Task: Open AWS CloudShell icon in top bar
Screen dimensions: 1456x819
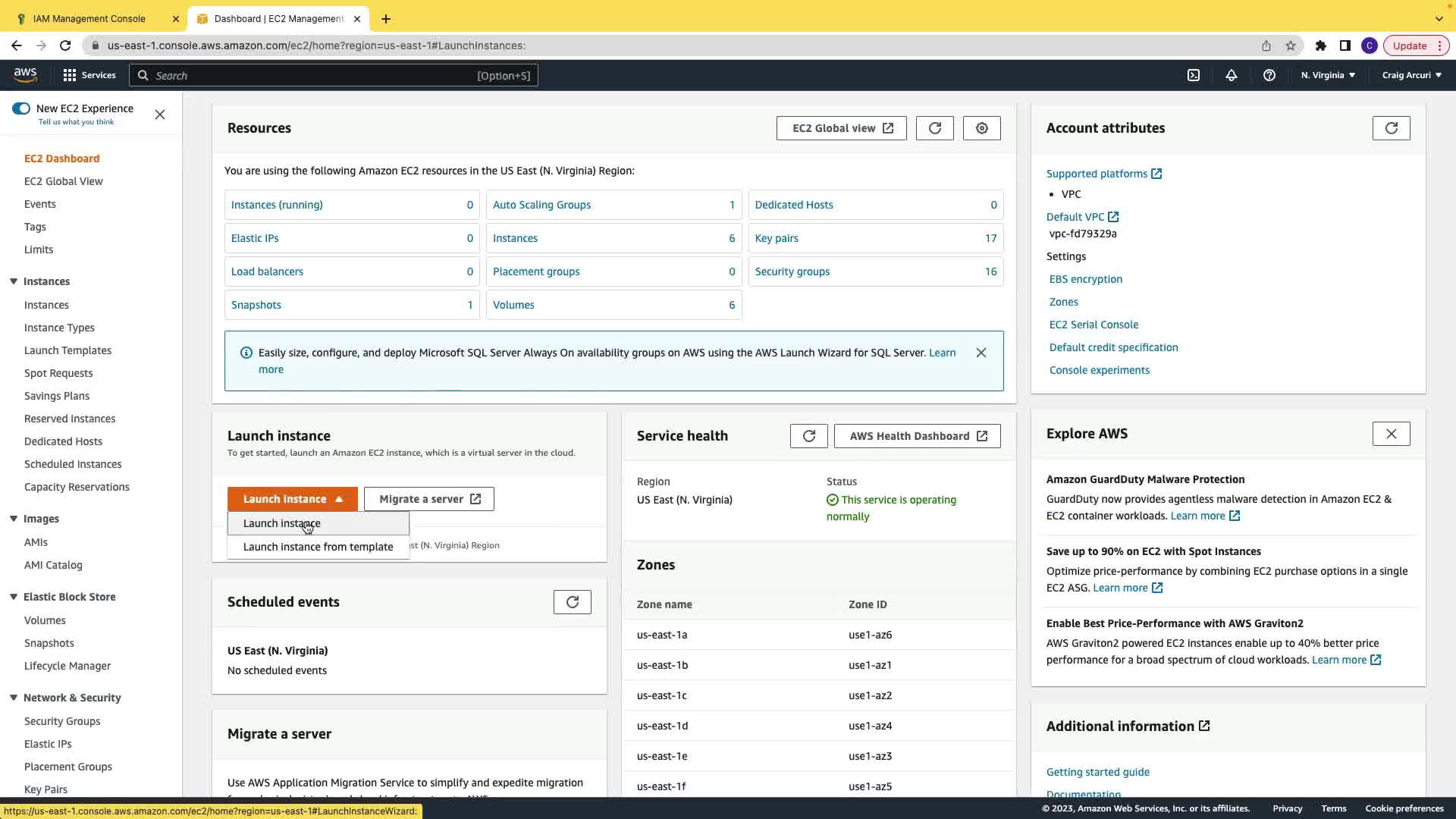Action: 1194,75
